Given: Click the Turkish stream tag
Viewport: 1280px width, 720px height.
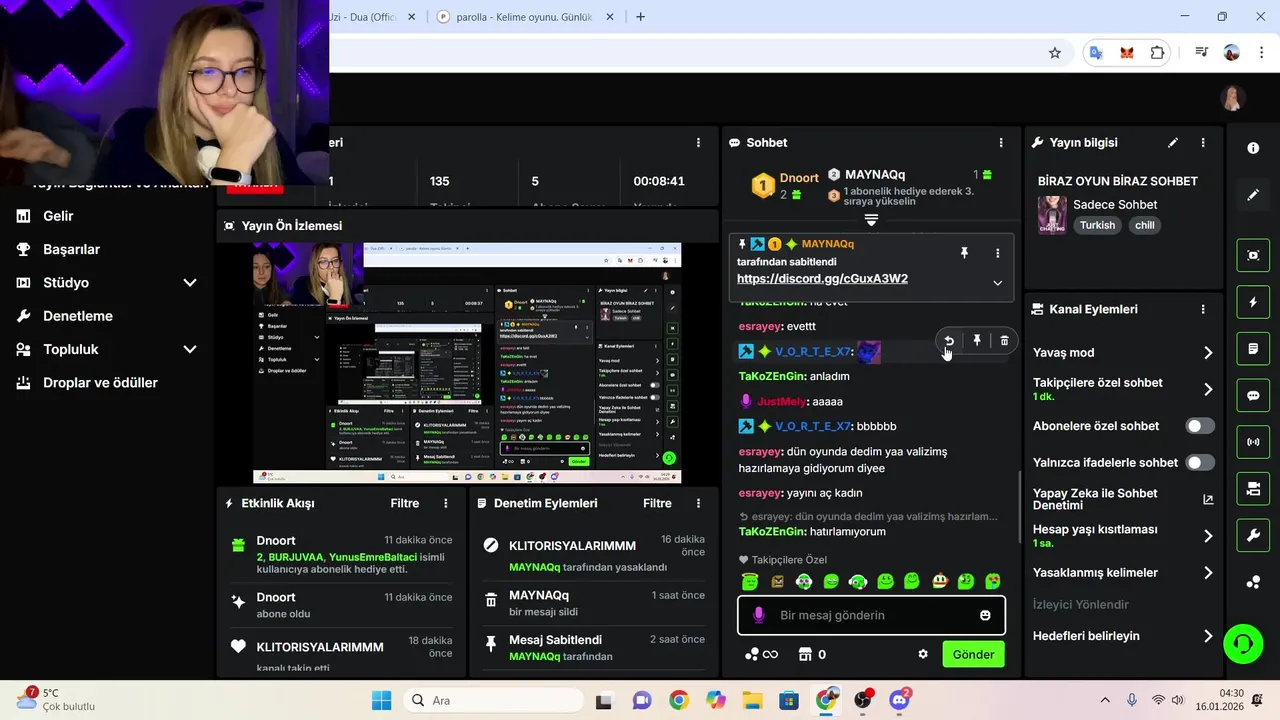Looking at the screenshot, I should [1097, 225].
